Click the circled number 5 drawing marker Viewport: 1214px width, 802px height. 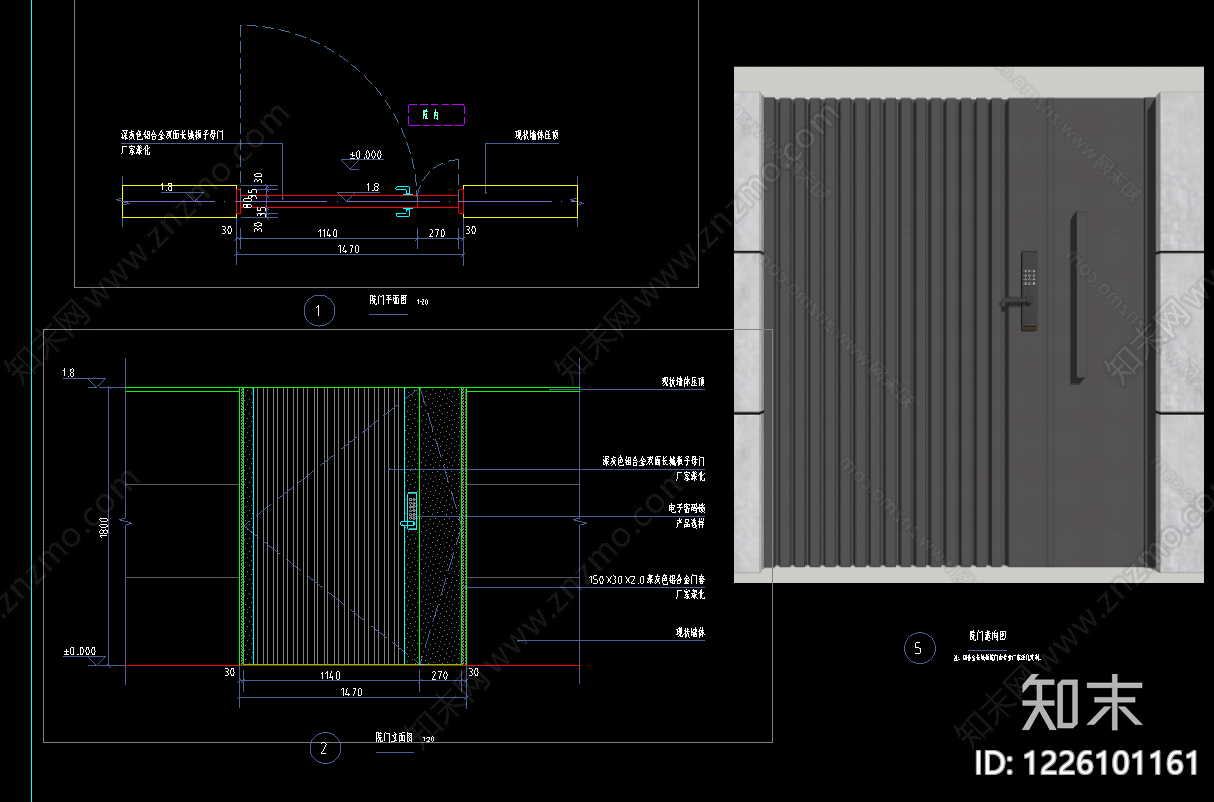(x=919, y=648)
